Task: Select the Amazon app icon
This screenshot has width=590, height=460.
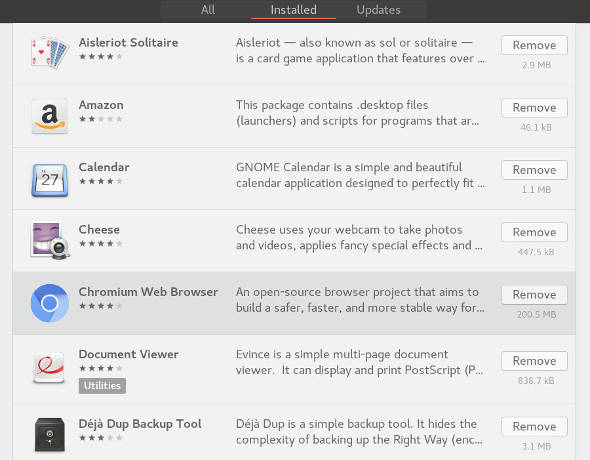Action: [50, 116]
